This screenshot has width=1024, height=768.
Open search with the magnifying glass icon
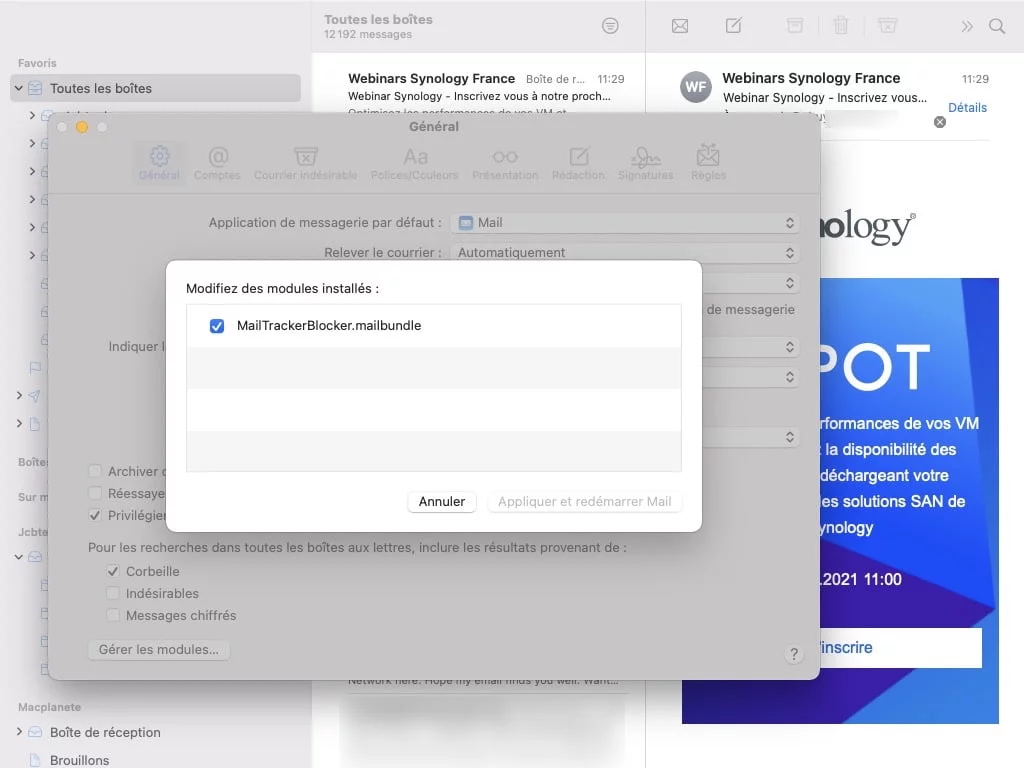[x=997, y=26]
